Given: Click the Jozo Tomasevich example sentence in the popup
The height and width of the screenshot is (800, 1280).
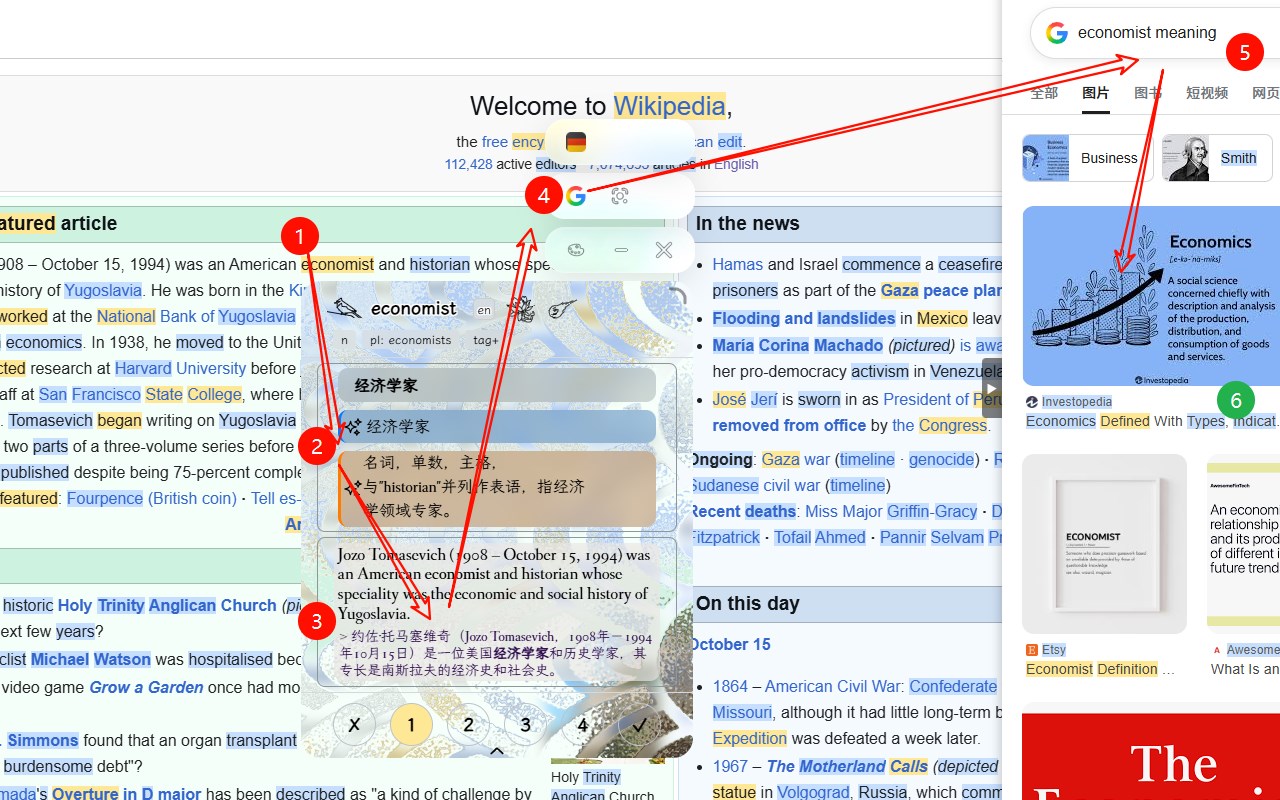Looking at the screenshot, I should click(x=494, y=584).
